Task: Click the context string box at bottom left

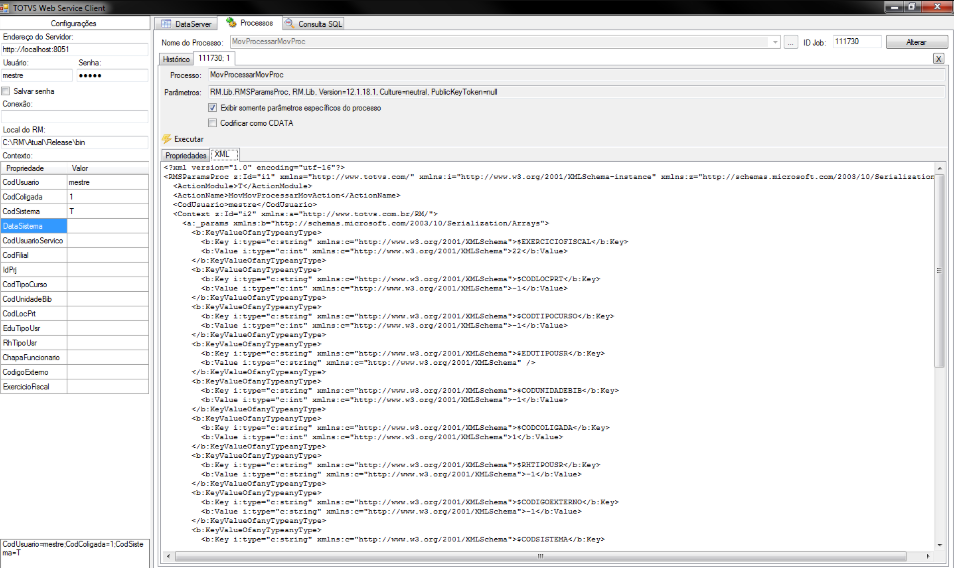Action: [x=74, y=553]
